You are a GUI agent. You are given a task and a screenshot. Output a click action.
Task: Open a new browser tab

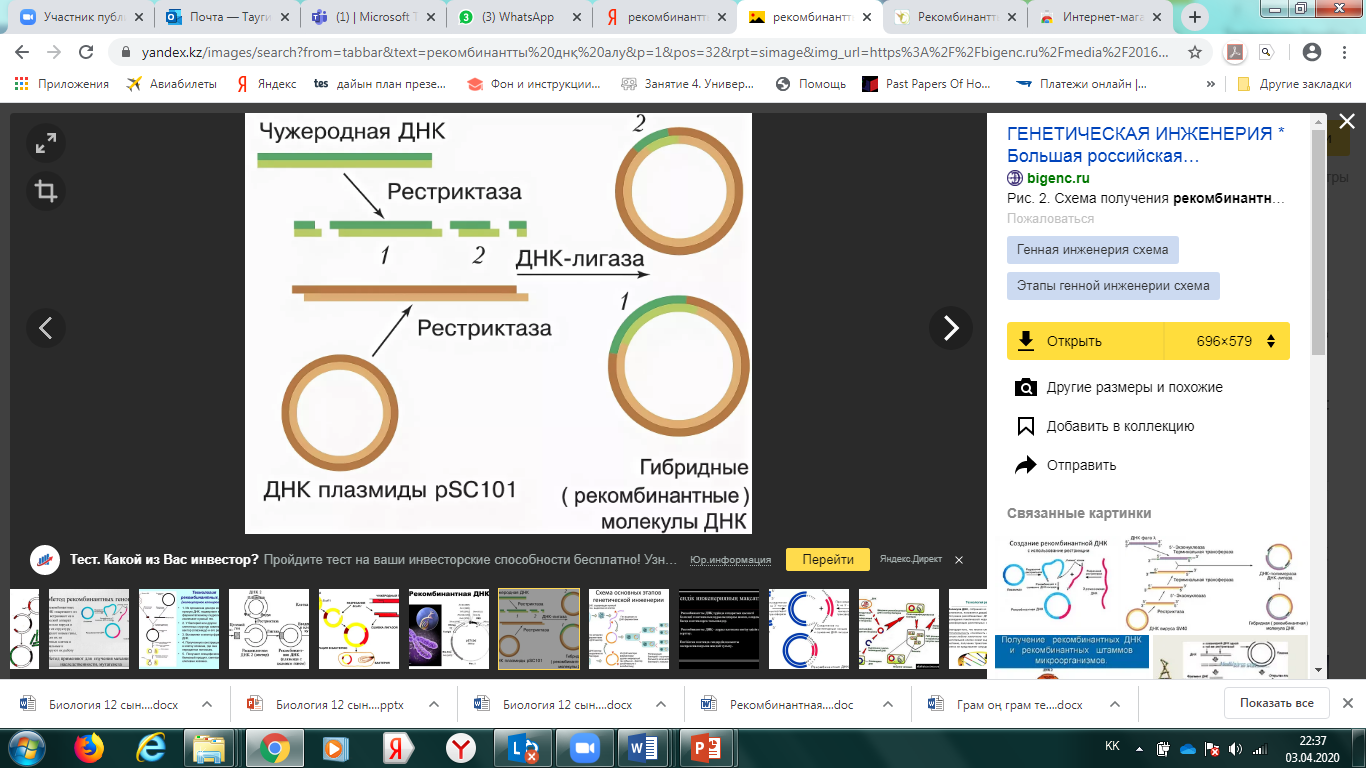point(1194,17)
